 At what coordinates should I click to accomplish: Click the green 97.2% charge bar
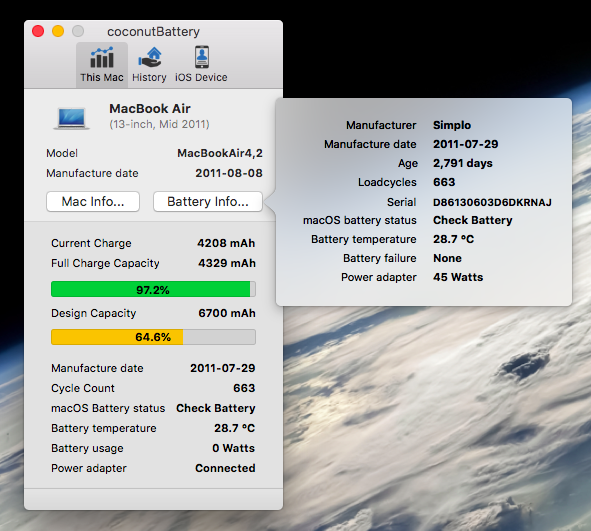(x=153, y=289)
